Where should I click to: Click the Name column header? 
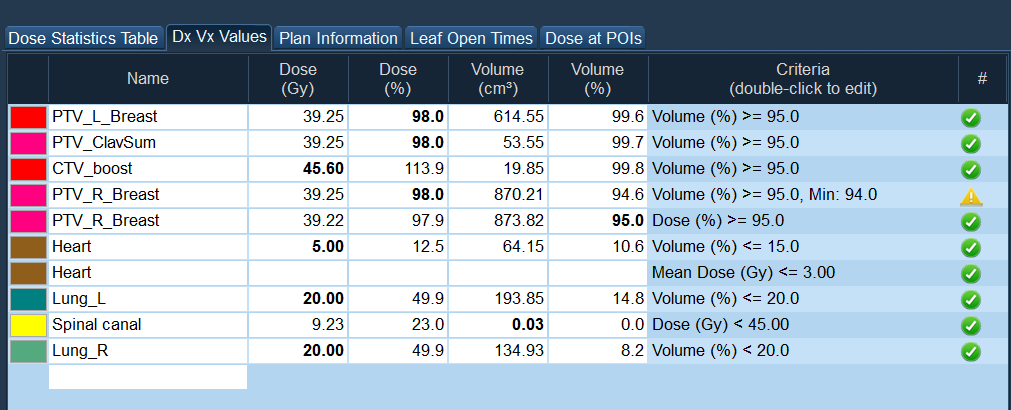click(x=148, y=79)
